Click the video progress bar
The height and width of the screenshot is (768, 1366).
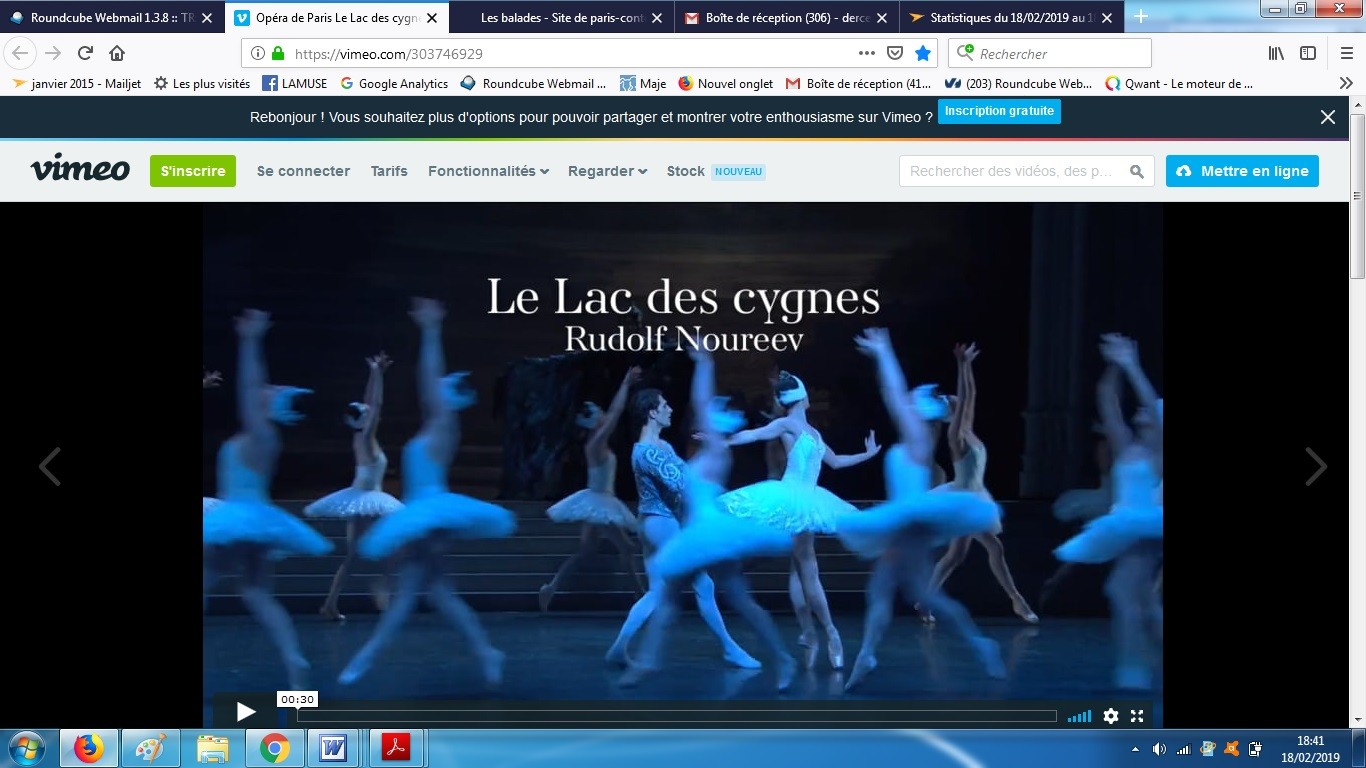point(677,716)
